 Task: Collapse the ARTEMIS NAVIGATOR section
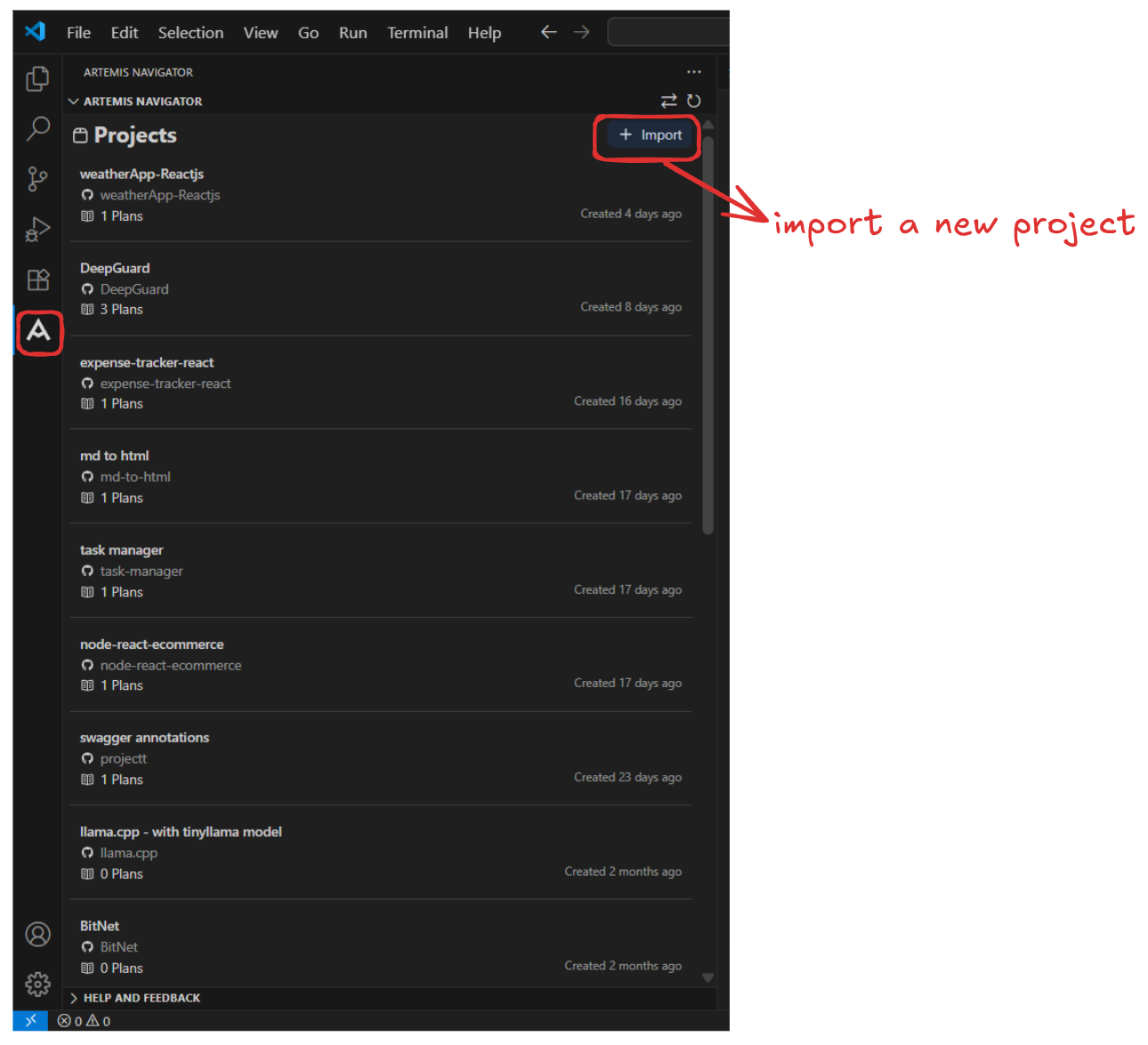tap(74, 101)
